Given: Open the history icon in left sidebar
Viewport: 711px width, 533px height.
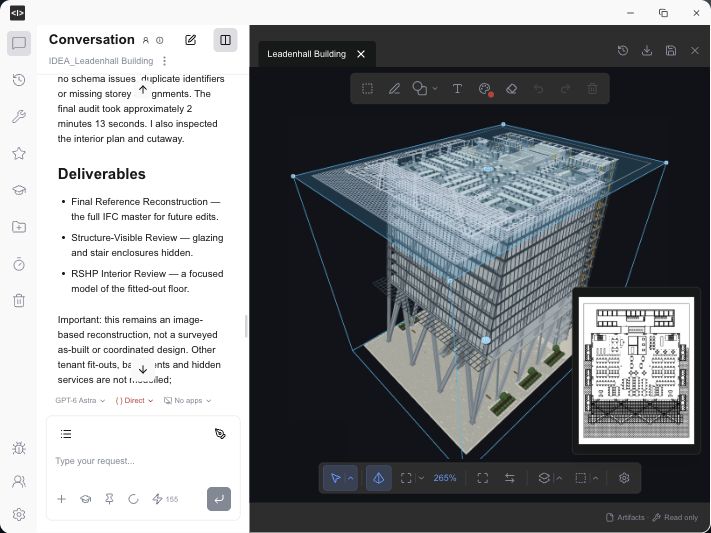Looking at the screenshot, I should pyautogui.click(x=19, y=80).
